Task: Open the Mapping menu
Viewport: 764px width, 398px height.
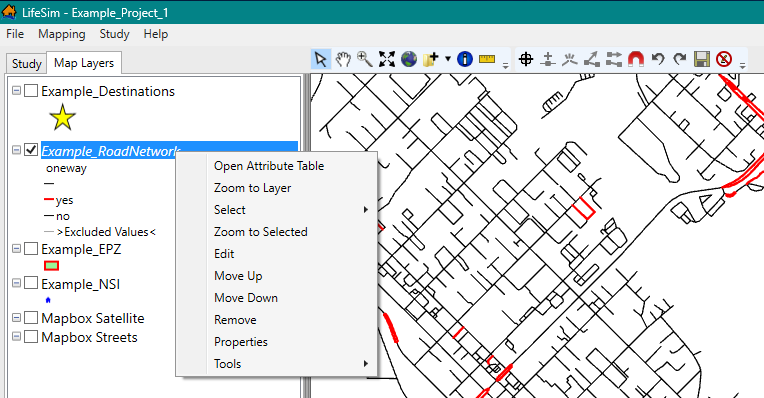Action: pos(62,34)
